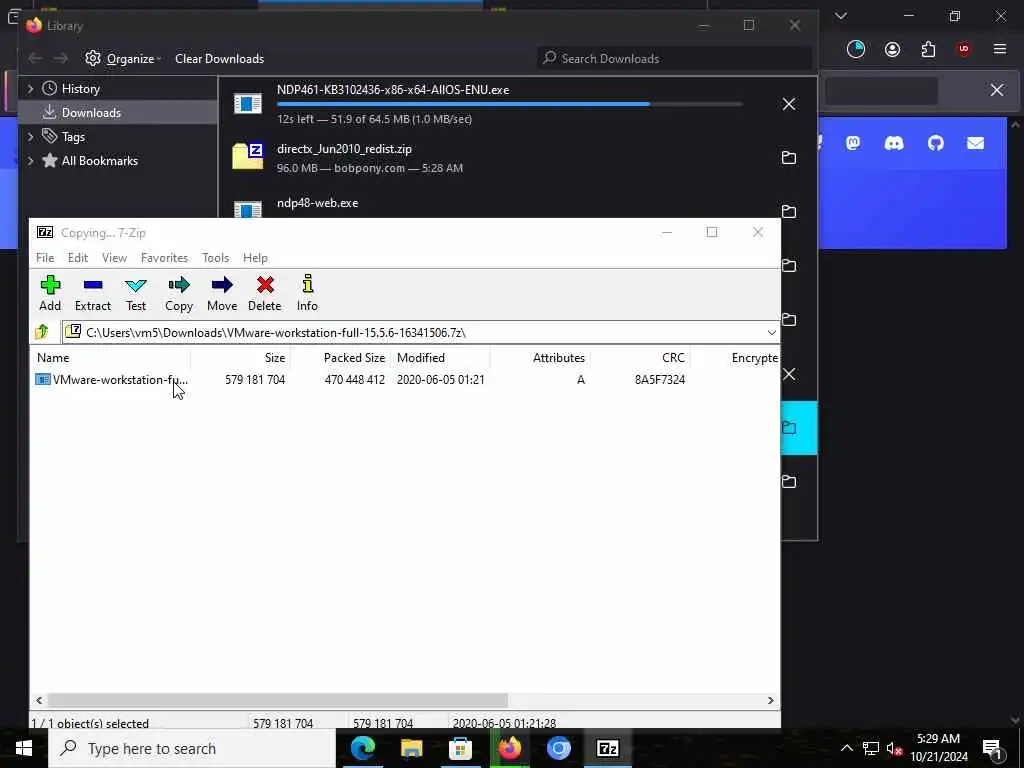
Task: Open the Firefox account icon
Action: [x=892, y=49]
